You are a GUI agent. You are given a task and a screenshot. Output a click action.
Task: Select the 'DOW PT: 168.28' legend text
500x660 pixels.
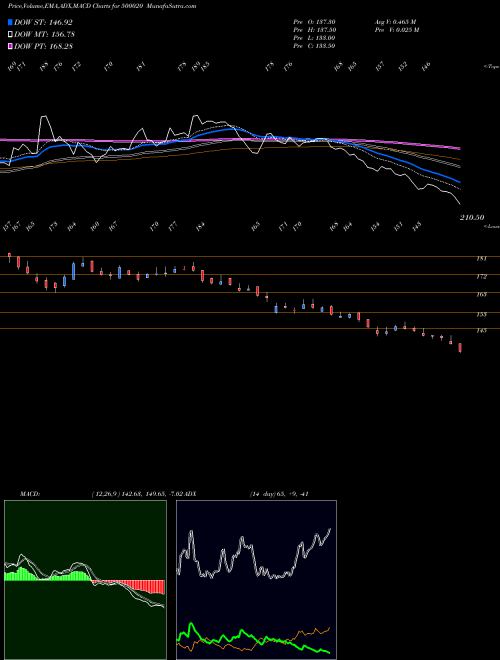[43, 46]
